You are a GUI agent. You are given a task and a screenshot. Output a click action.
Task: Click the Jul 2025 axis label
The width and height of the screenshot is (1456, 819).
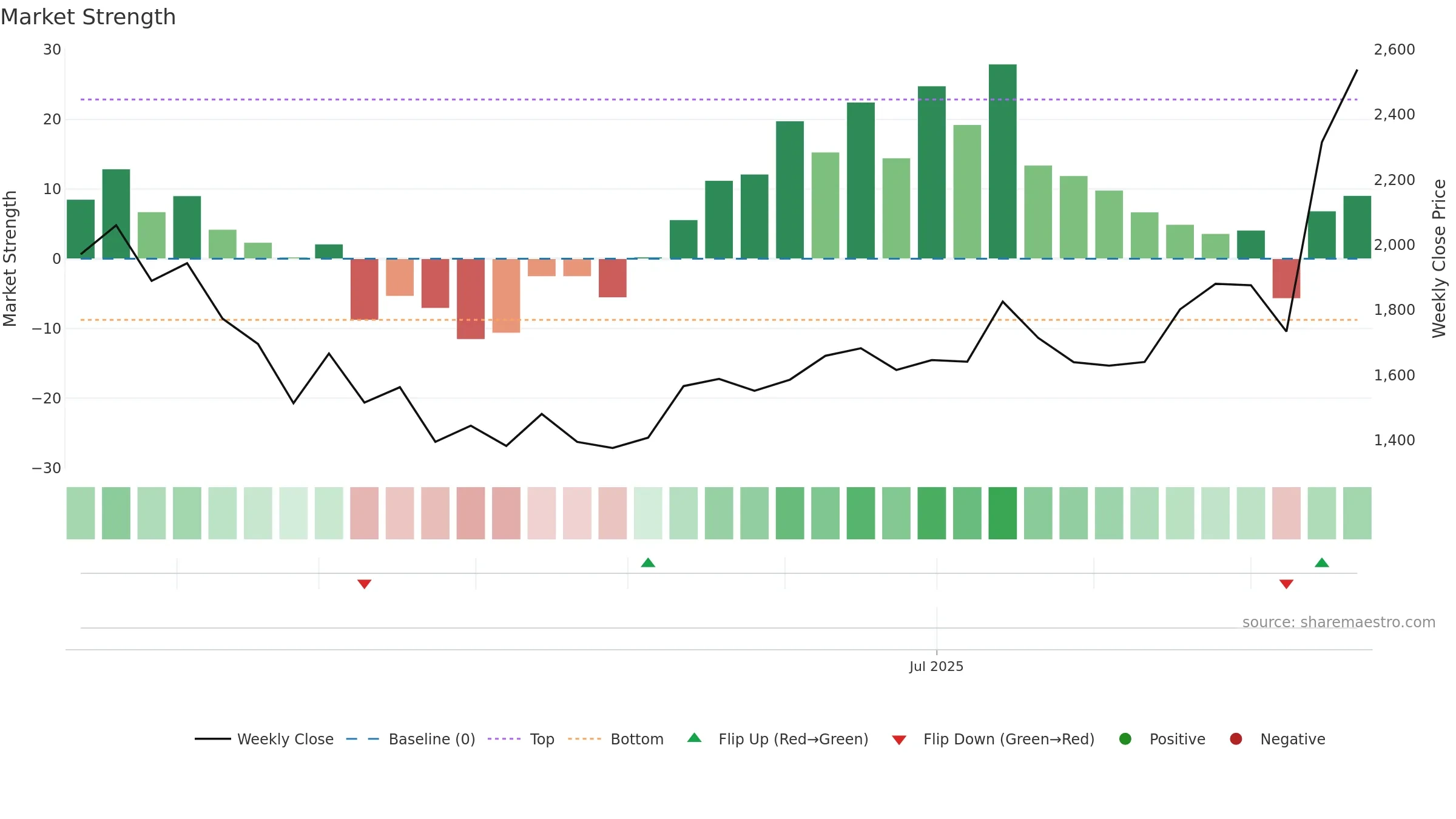coord(936,666)
